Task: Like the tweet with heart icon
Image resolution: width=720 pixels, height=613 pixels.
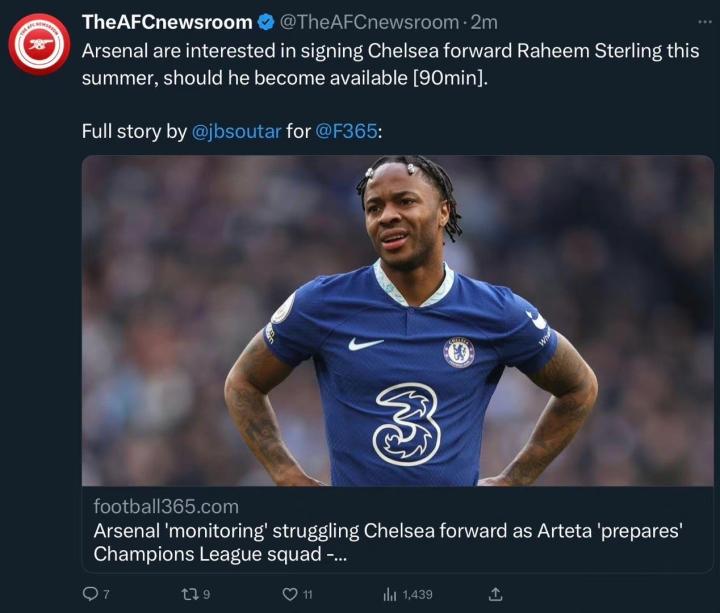Action: pos(290,594)
